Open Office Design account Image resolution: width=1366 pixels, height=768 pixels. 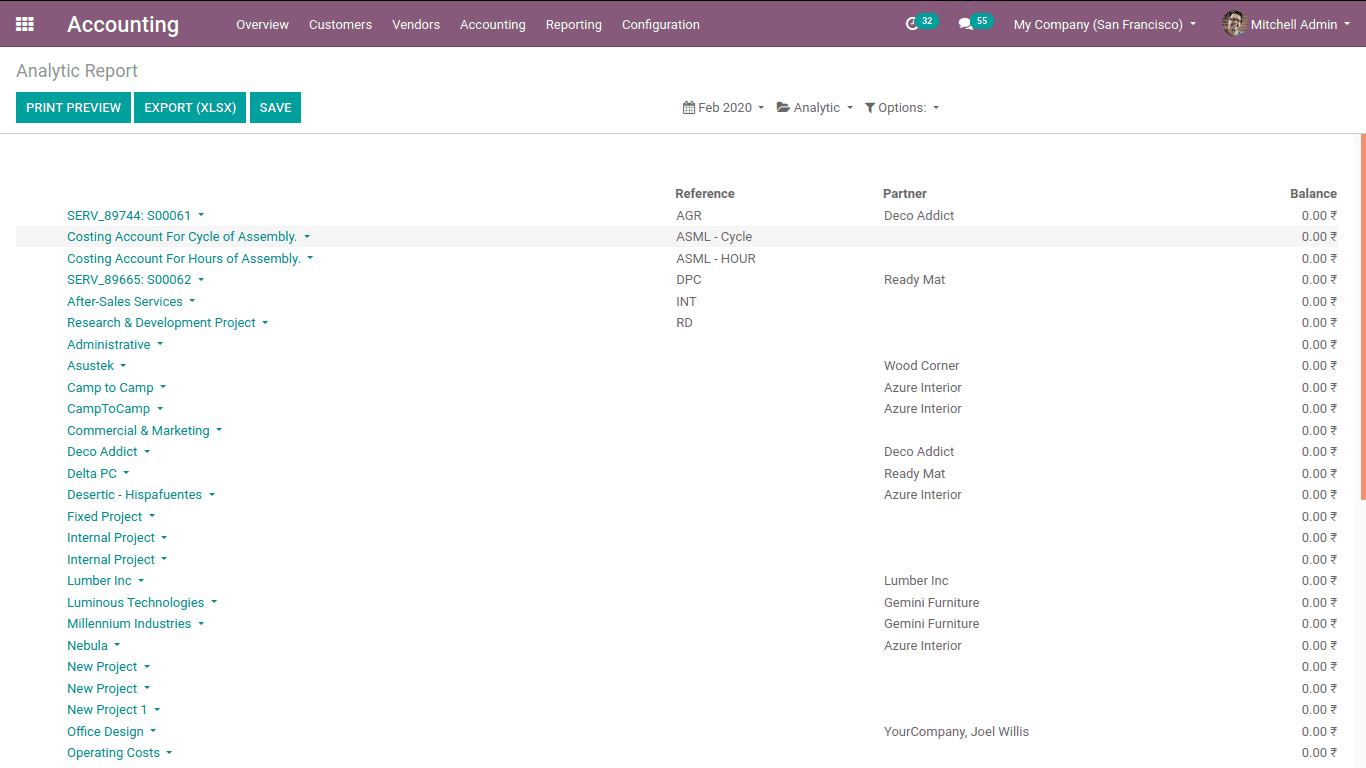(105, 732)
